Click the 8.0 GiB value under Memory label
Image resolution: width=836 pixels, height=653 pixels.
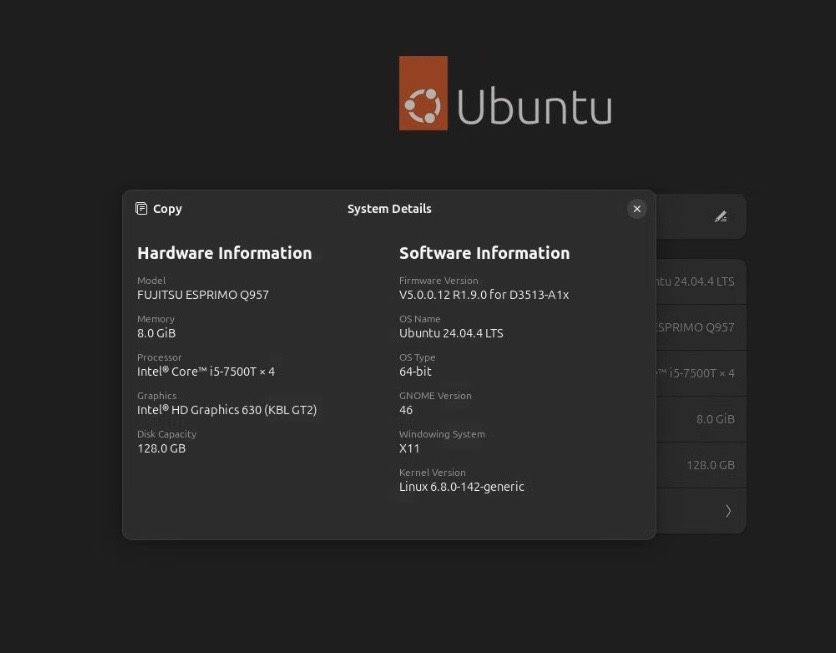click(x=156, y=333)
